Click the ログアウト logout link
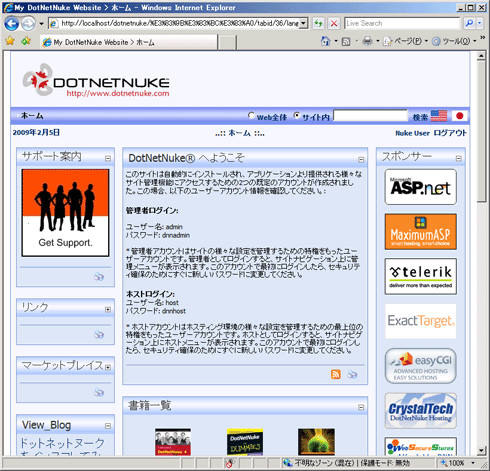Screen dimensions: 490x471 pyautogui.click(x=450, y=133)
